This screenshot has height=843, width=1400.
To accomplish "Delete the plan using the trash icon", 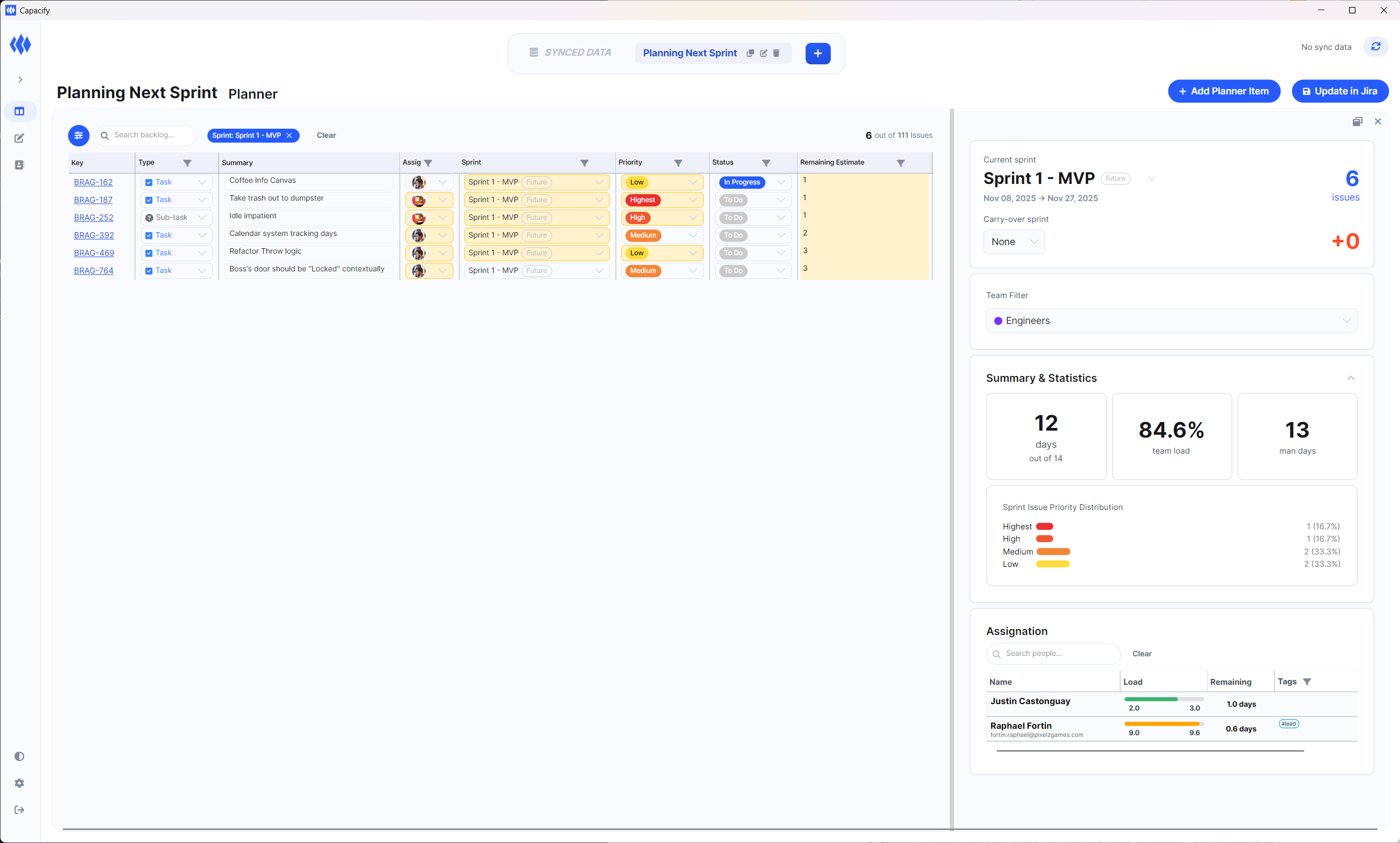I will click(777, 53).
